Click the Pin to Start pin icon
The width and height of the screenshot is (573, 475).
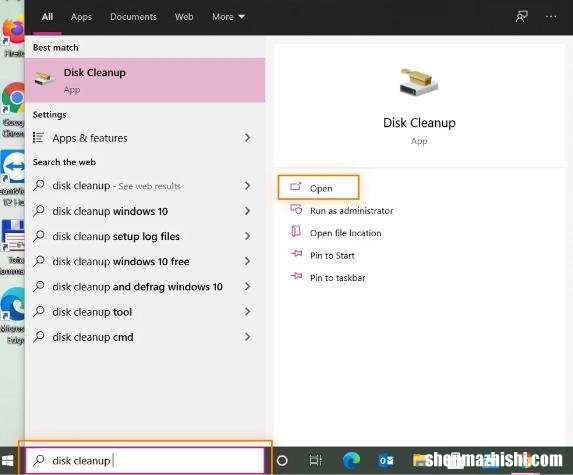[x=296, y=253]
